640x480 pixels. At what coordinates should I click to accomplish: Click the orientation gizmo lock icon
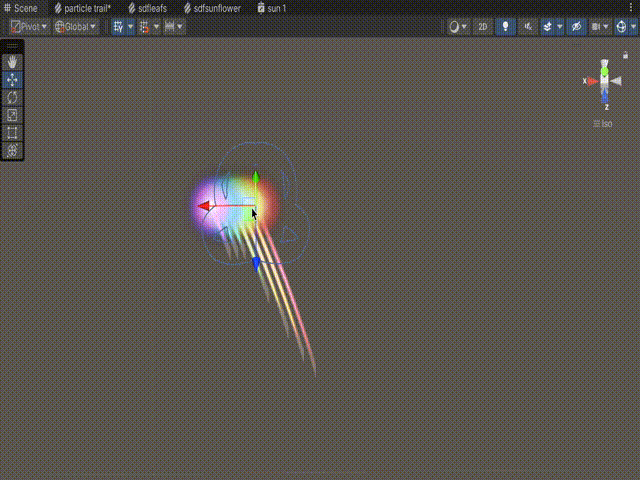coord(625,55)
